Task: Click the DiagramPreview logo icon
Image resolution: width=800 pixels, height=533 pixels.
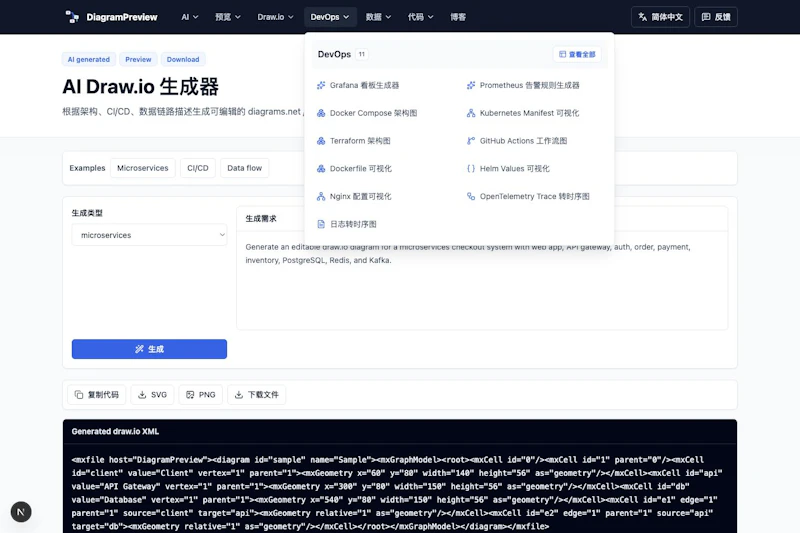Action: [72, 17]
